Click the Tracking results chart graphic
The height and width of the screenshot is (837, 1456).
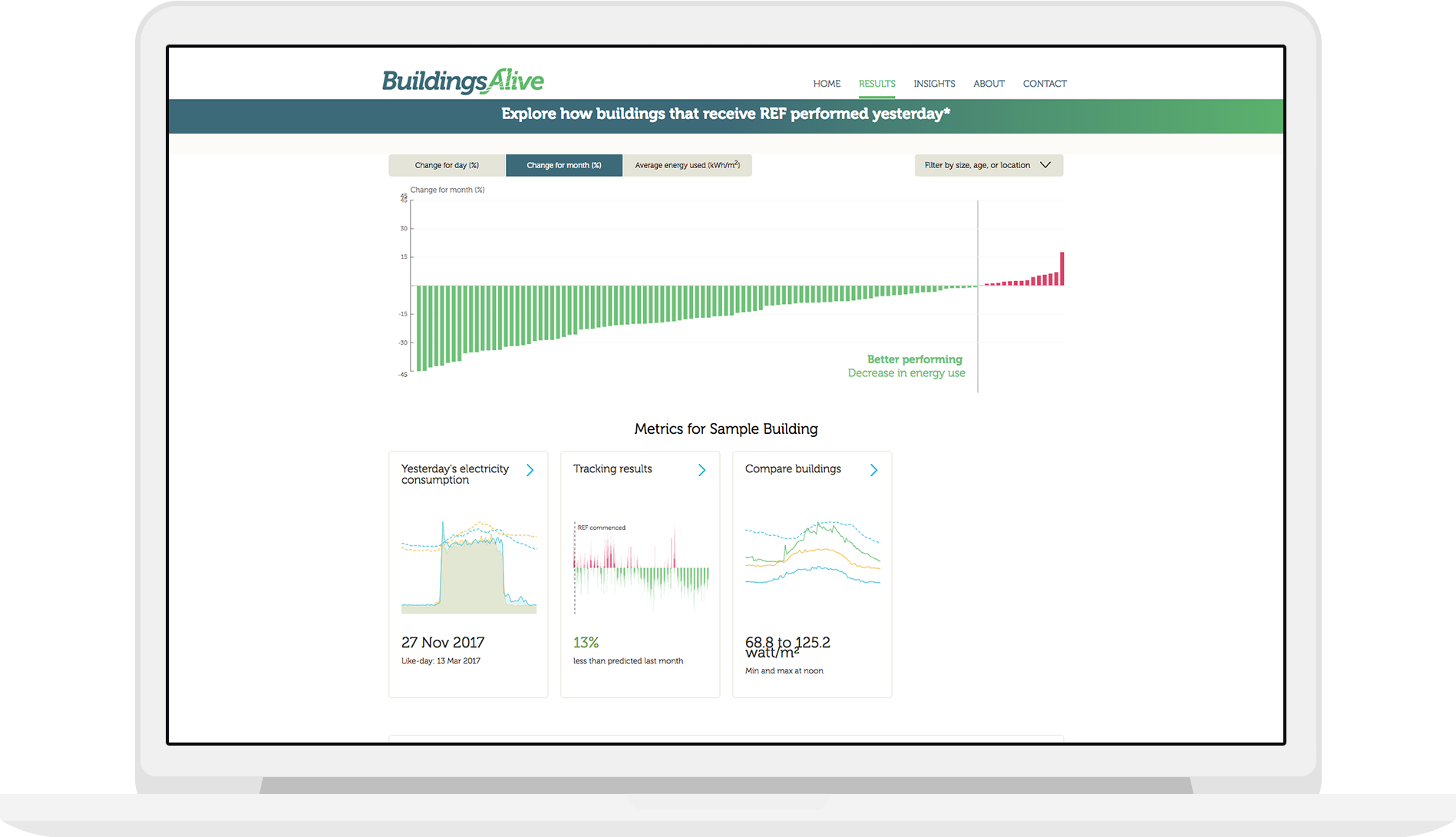(x=640, y=568)
